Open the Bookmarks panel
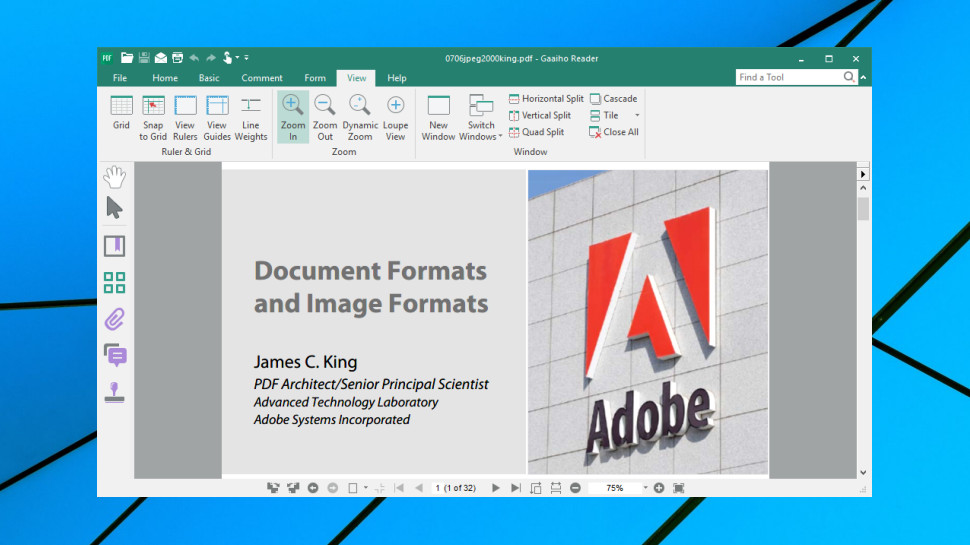The image size is (970, 545). pyautogui.click(x=114, y=246)
